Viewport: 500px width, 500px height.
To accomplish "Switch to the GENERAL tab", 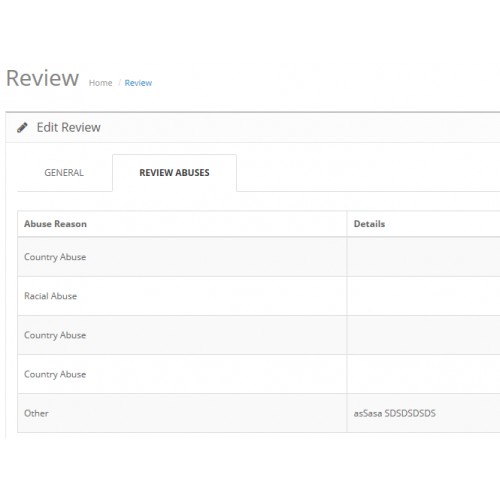I will point(64,173).
